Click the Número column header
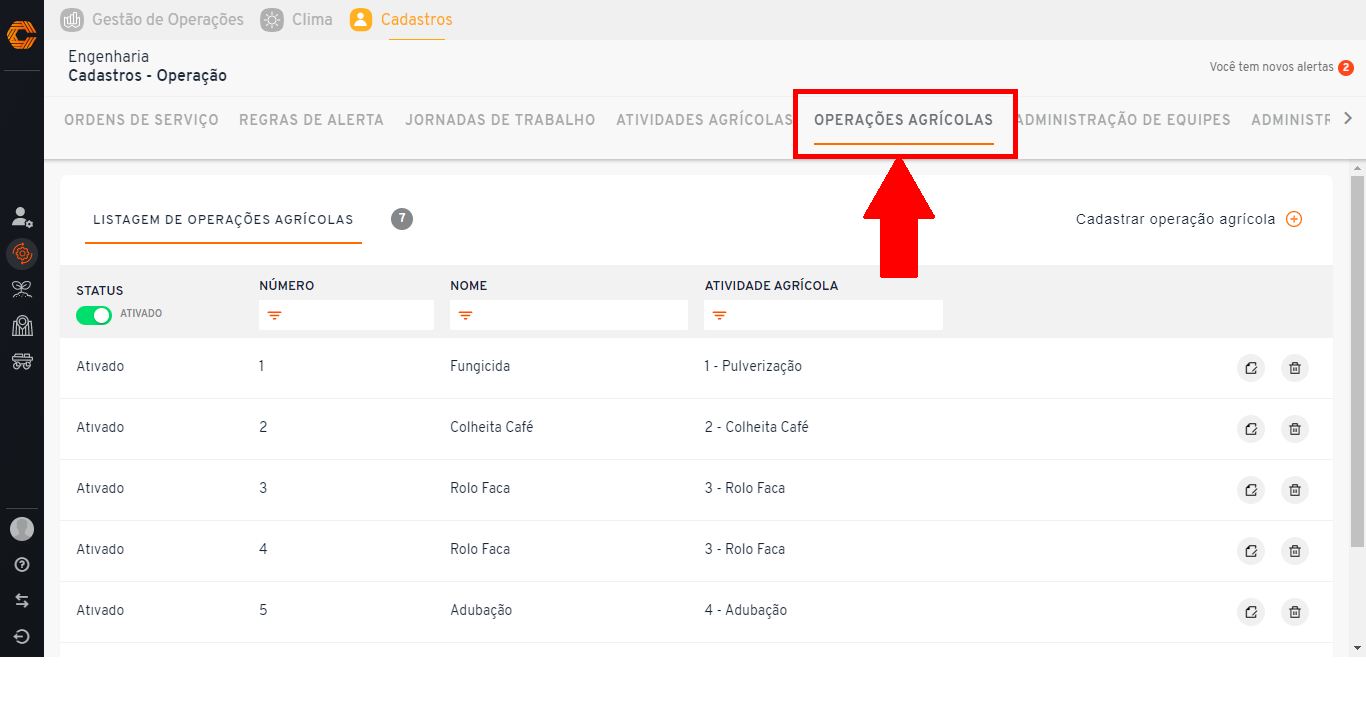Screen dimensions: 1366x728 pos(287,286)
